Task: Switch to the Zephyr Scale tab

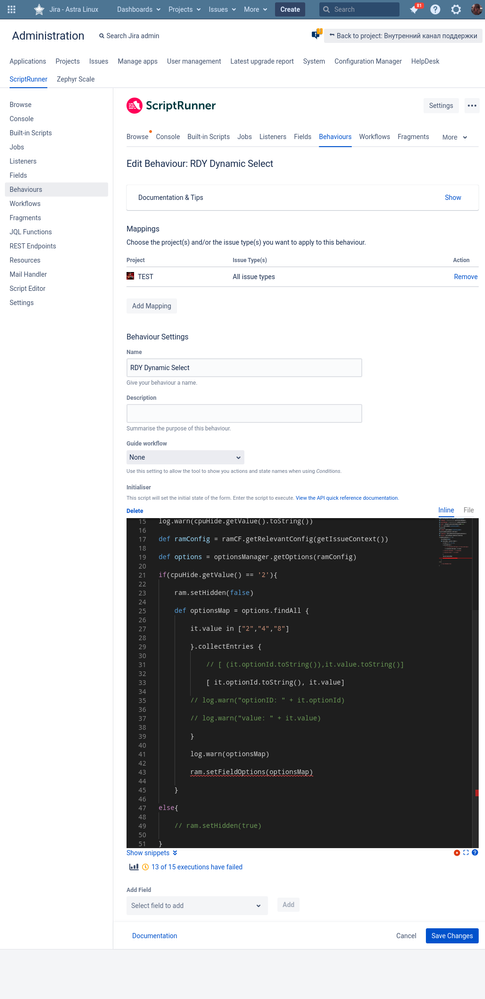Action: click(75, 79)
